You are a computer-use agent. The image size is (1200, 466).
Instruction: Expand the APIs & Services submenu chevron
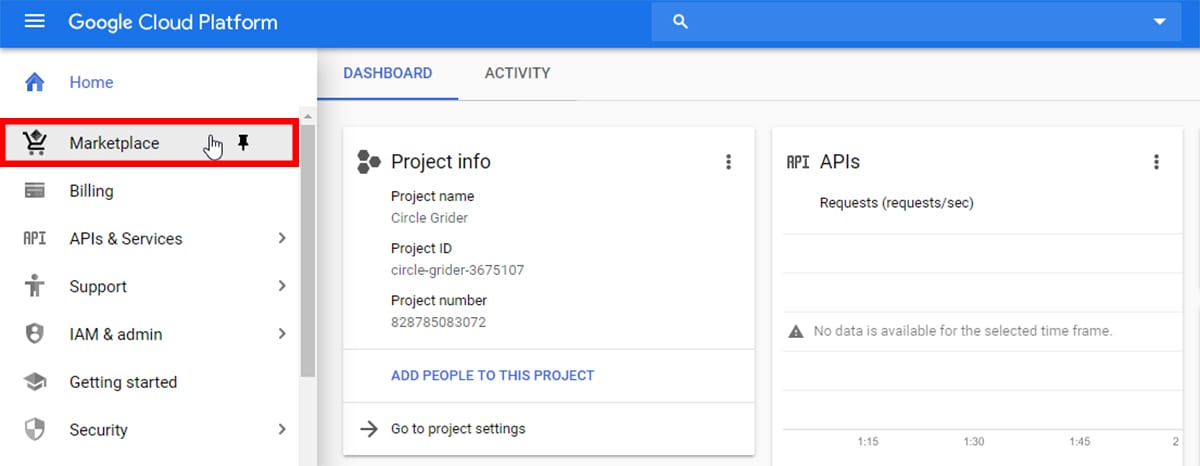pyautogui.click(x=282, y=238)
